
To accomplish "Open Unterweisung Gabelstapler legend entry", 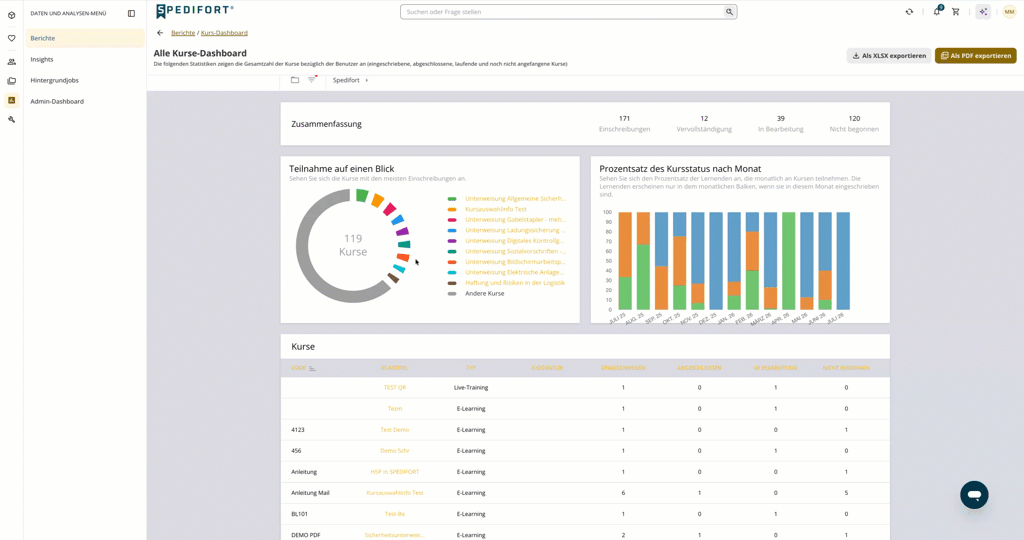I will (515, 219).
